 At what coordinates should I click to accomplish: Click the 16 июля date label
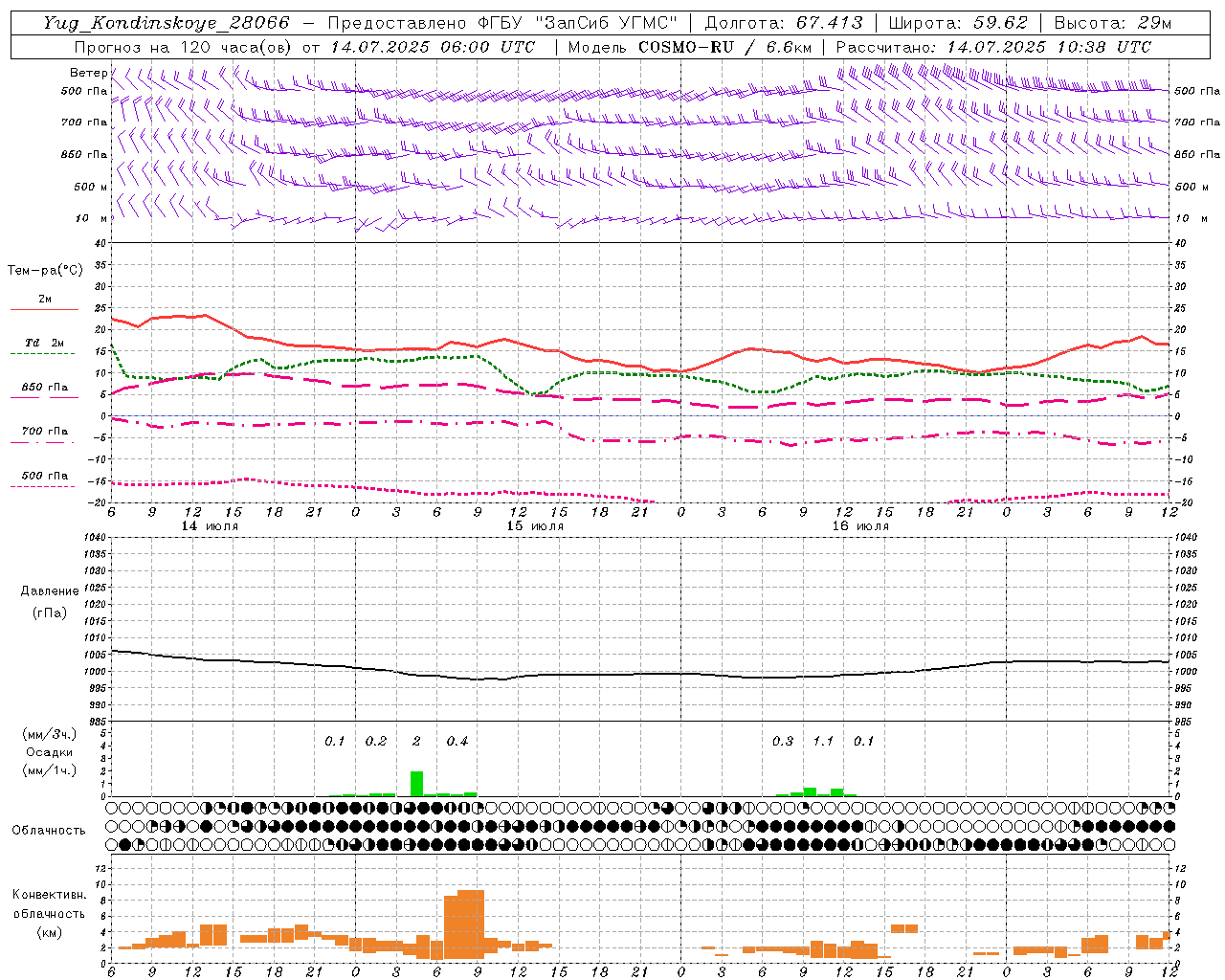pyautogui.click(x=860, y=526)
